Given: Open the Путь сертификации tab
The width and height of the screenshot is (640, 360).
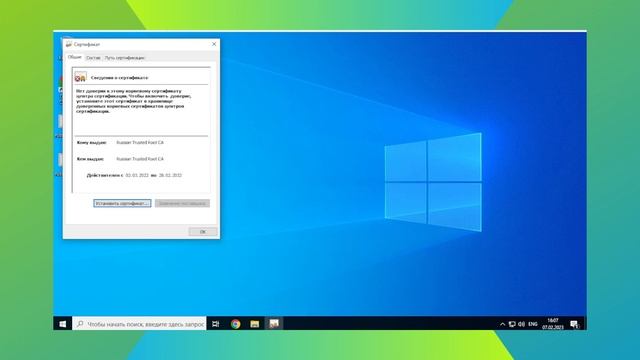Looking at the screenshot, I should pos(124,58).
